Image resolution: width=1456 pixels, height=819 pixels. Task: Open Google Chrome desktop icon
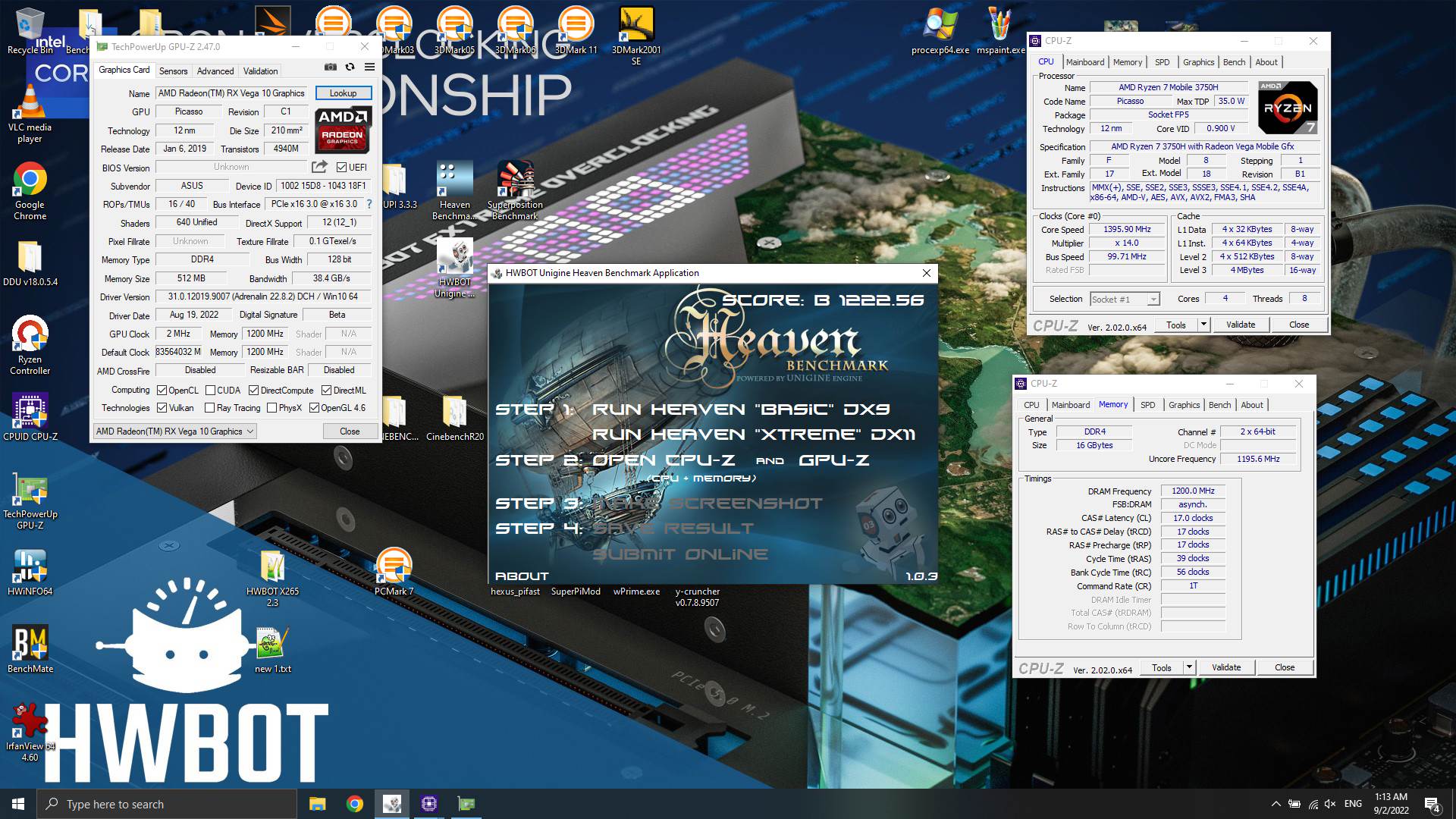tap(30, 191)
